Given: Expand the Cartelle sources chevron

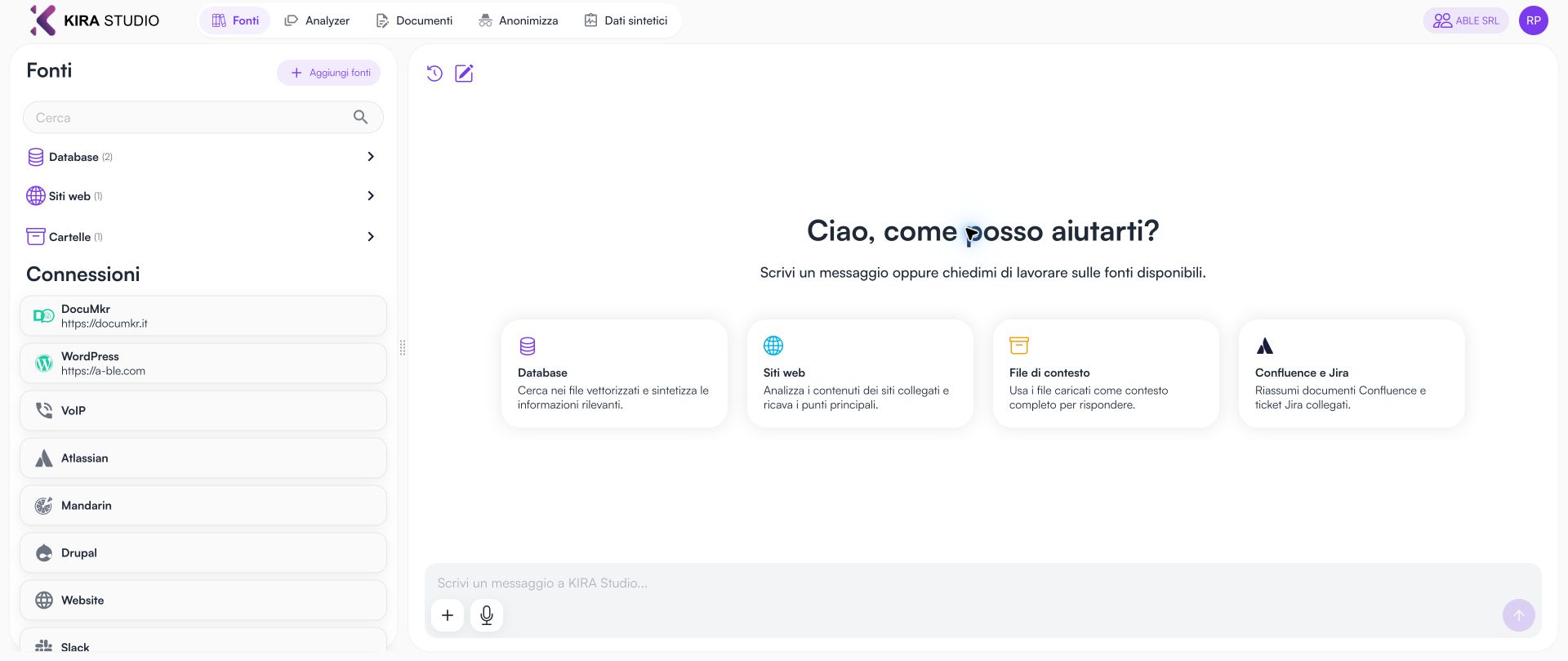Looking at the screenshot, I should (x=371, y=237).
